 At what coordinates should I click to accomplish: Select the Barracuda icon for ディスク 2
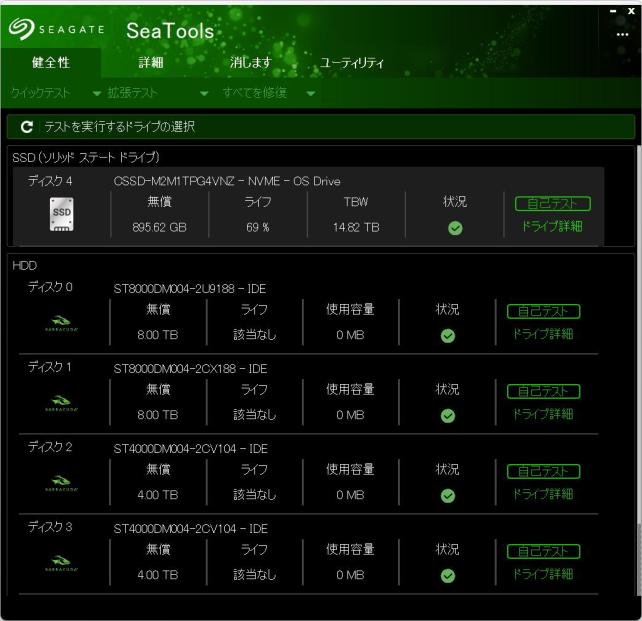pos(61,483)
